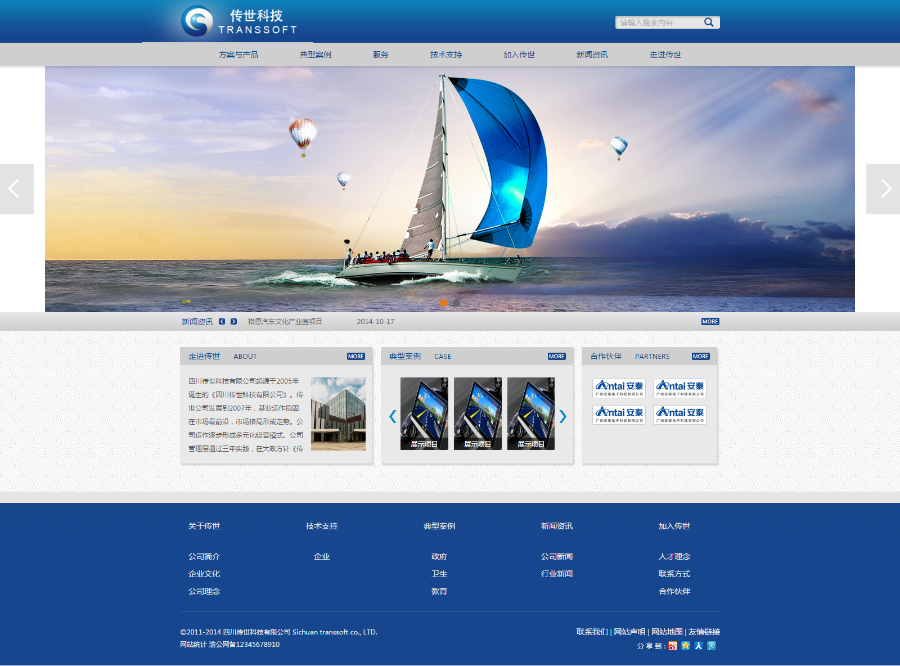Image resolution: width=900 pixels, height=666 pixels.
Task: Advance the 典型案例 carousel with right chevron
Action: pyautogui.click(x=563, y=416)
